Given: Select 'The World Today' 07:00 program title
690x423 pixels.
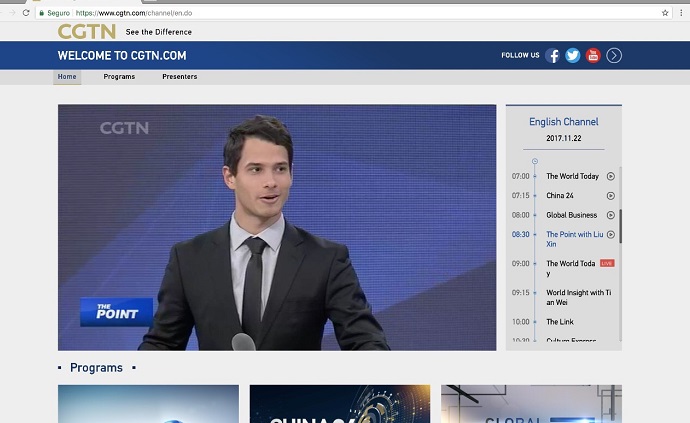Looking at the screenshot, I should coord(573,176).
